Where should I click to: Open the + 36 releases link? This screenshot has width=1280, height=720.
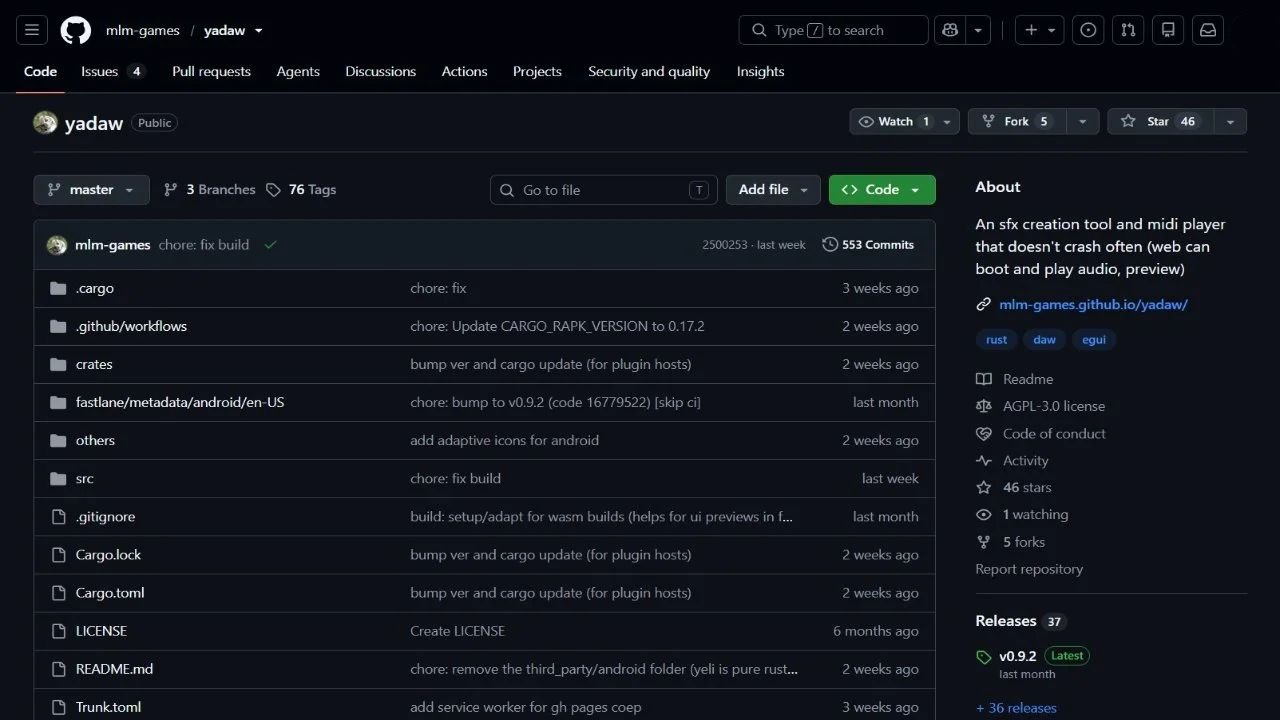point(1016,708)
